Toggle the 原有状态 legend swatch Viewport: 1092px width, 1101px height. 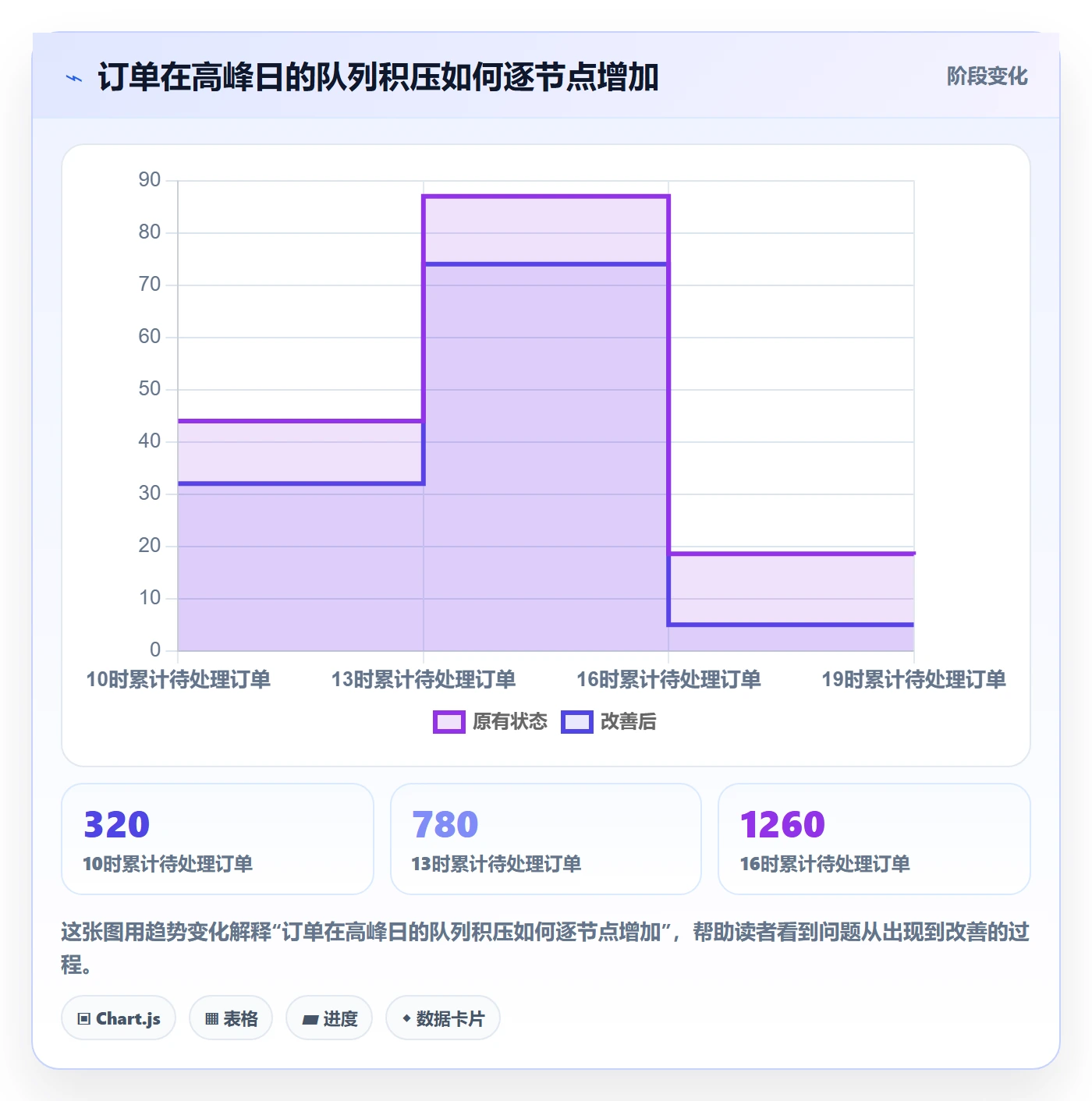click(x=448, y=722)
